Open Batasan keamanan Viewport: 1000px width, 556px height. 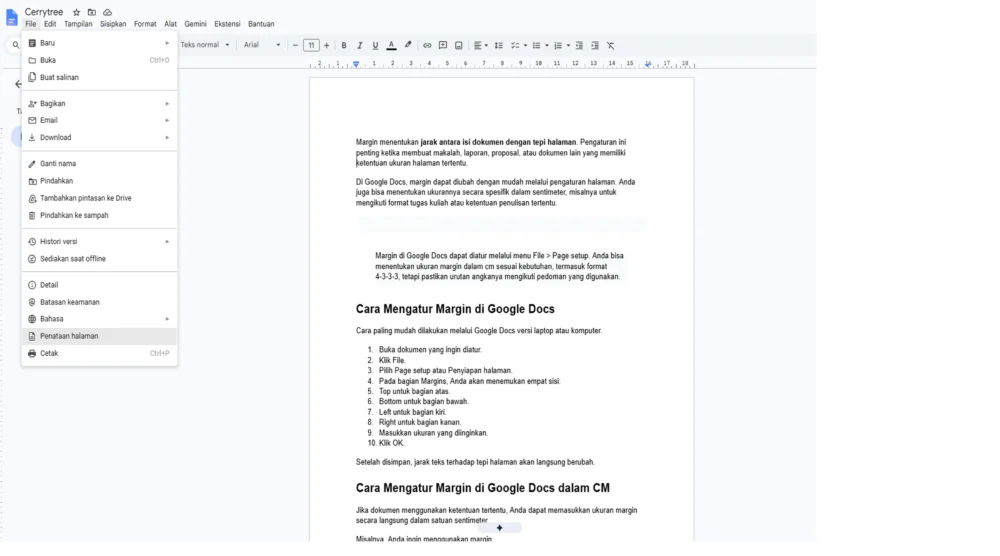pyautogui.click(x=99, y=302)
